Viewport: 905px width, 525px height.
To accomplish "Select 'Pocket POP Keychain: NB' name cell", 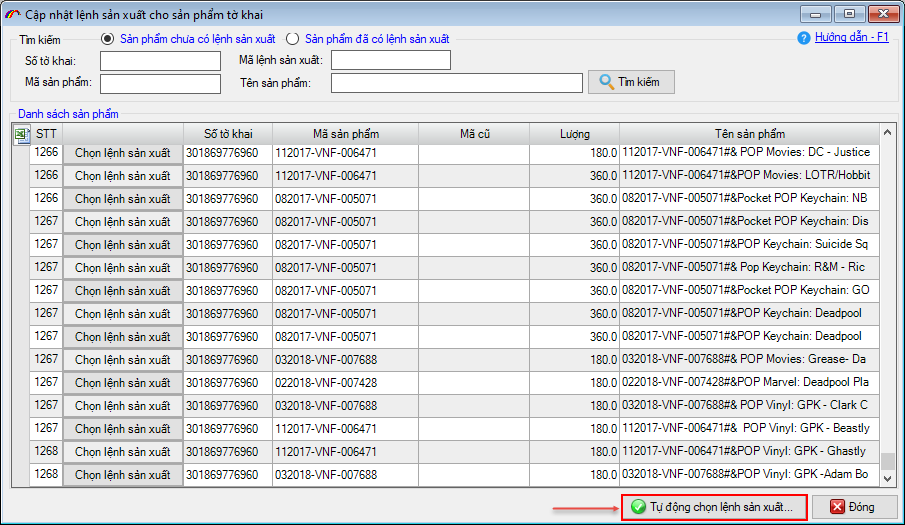I will coord(750,198).
